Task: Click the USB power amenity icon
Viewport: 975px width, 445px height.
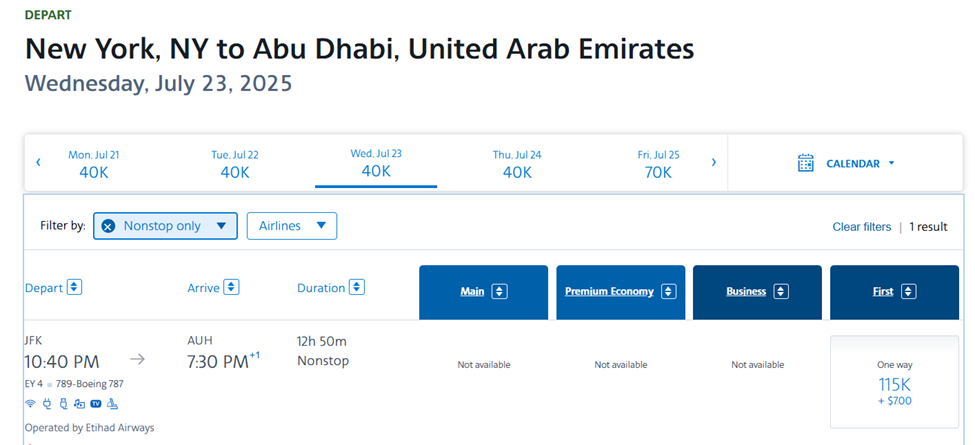Action: click(62, 404)
